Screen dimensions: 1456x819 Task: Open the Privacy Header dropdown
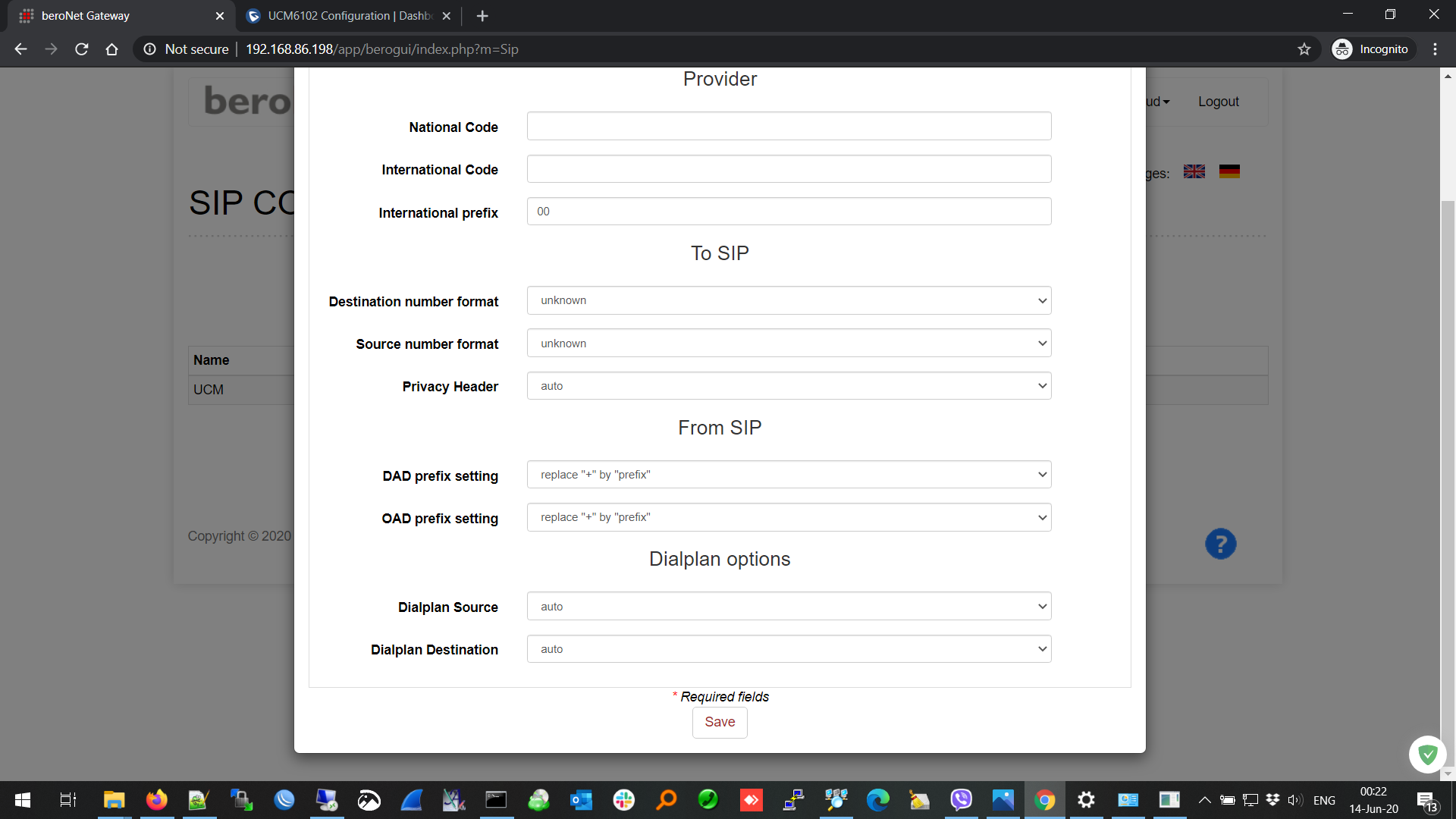point(789,386)
